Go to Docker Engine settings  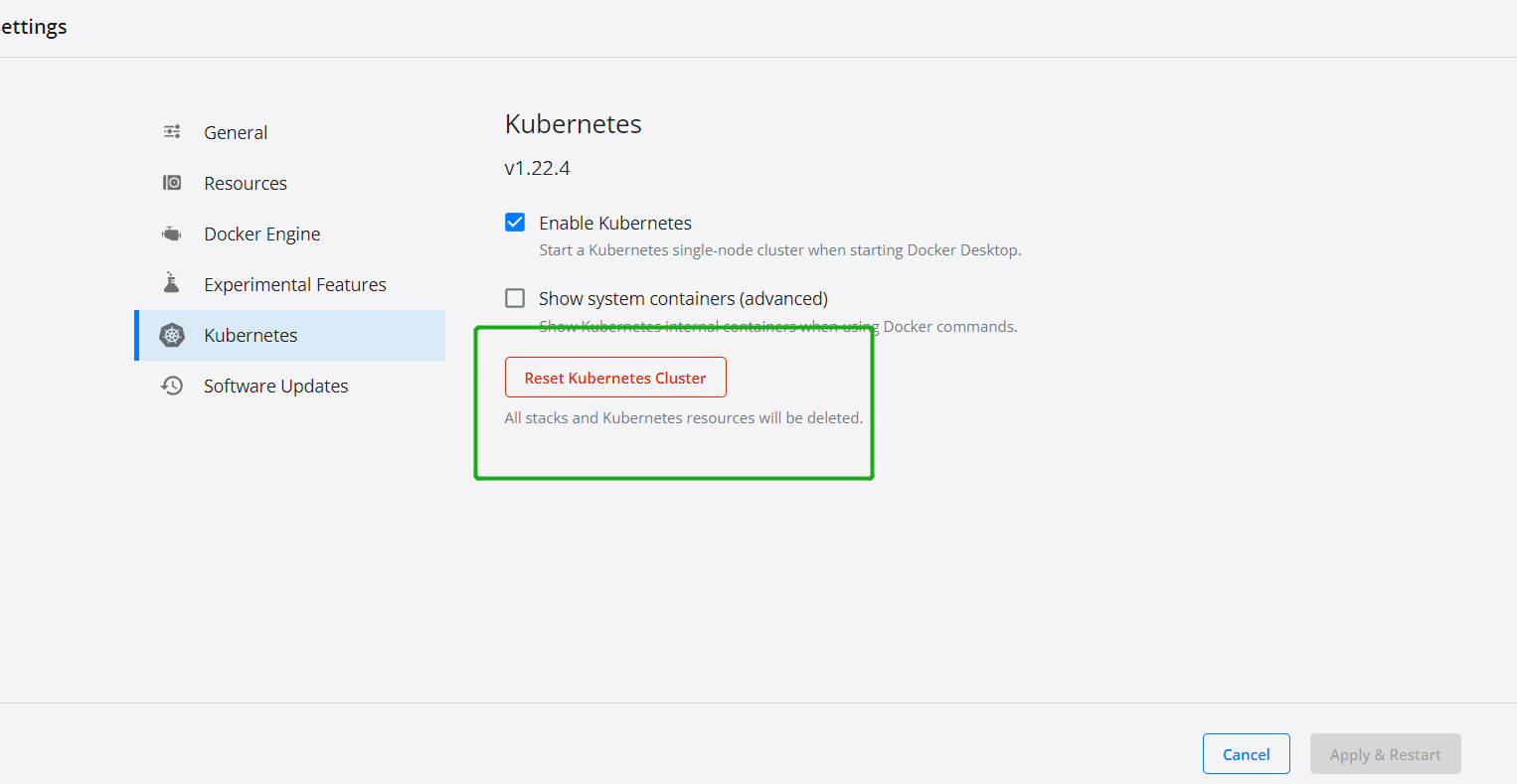[261, 233]
